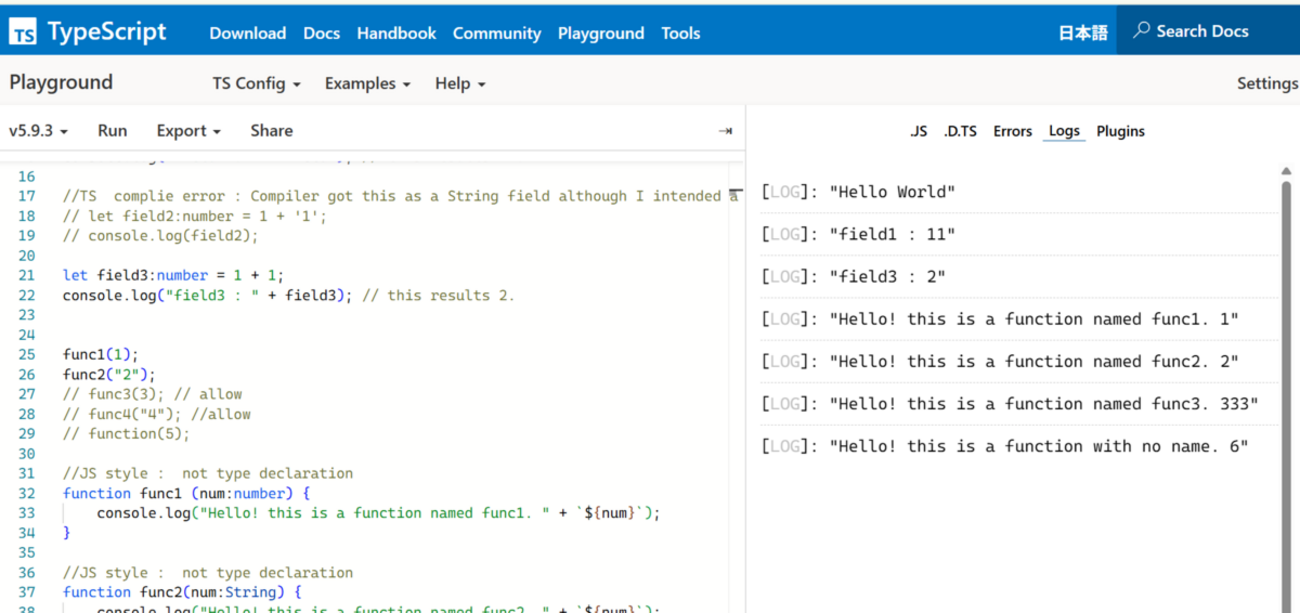The image size is (1300, 613).
Task: Open the v5.9.3 version selector
Action: tap(38, 131)
